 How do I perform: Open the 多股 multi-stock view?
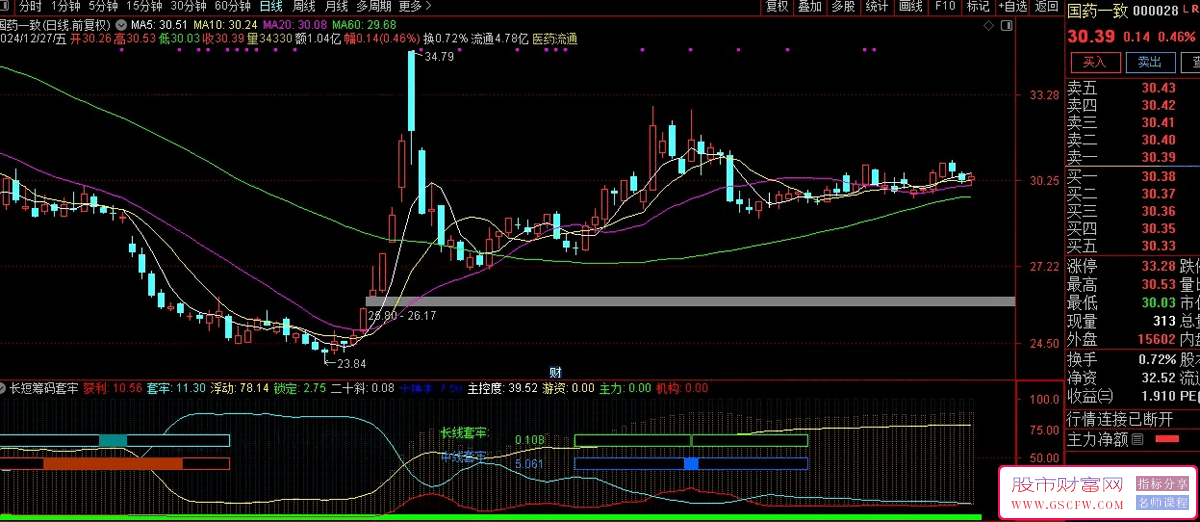tap(843, 6)
